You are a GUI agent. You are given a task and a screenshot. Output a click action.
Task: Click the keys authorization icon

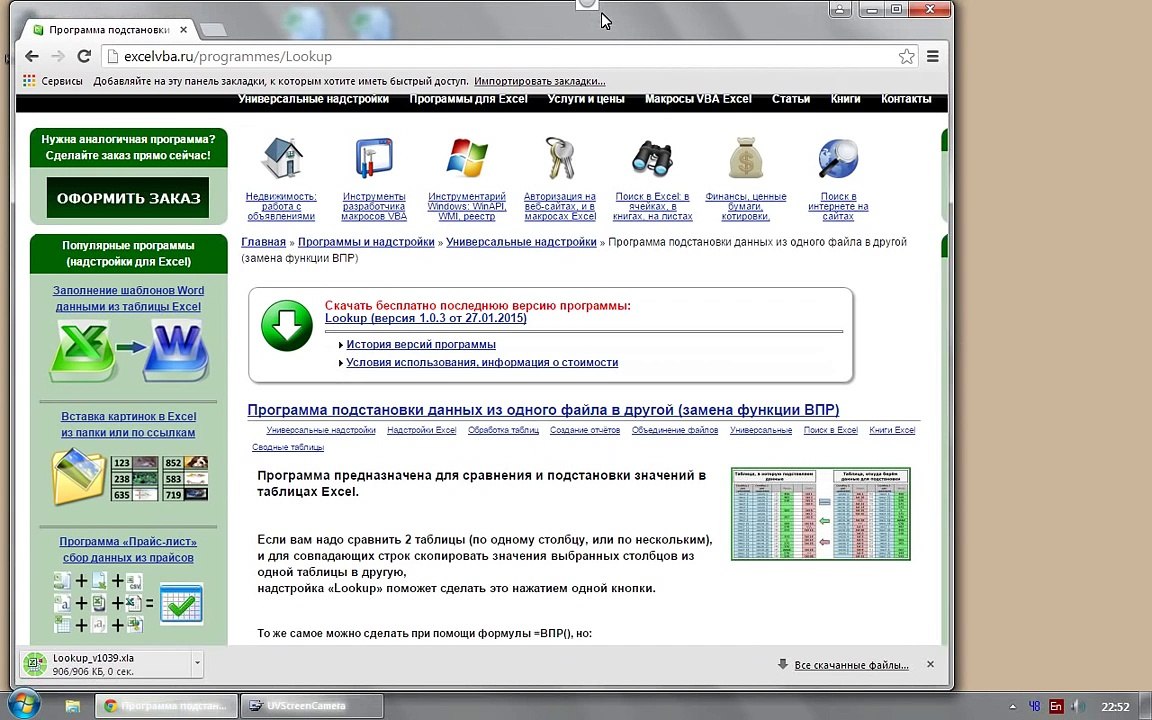(x=560, y=157)
